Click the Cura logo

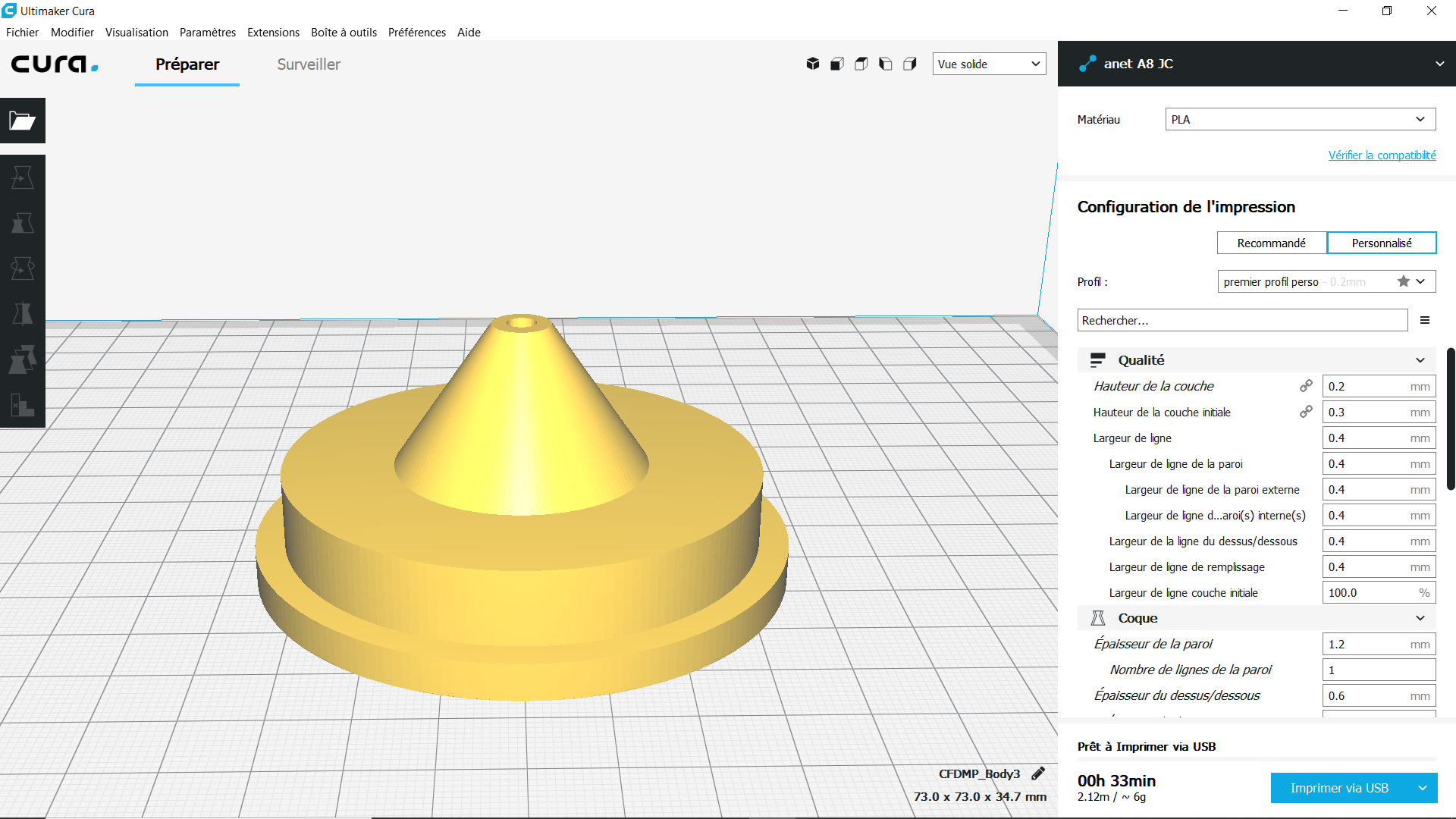55,64
